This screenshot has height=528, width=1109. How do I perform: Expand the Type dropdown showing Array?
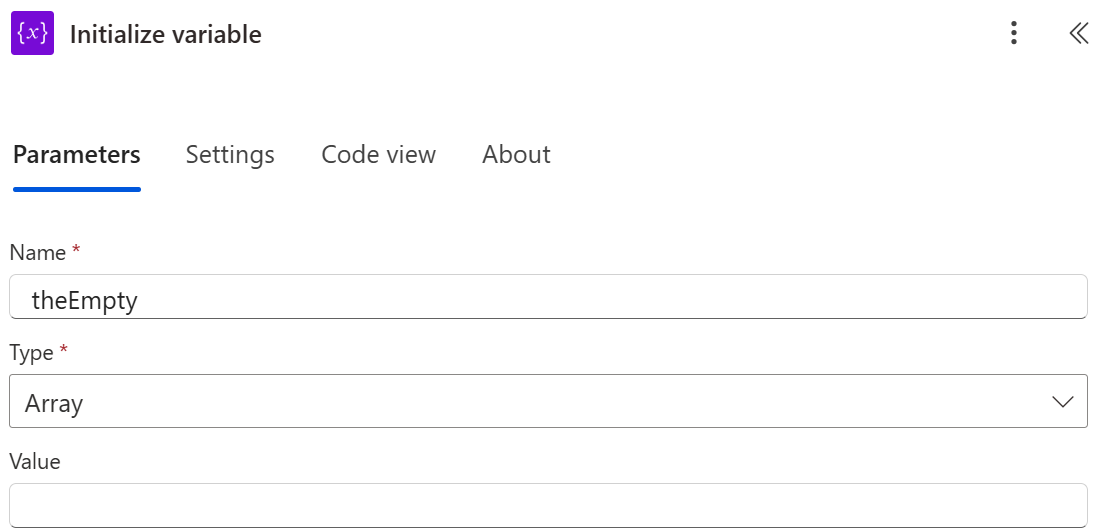click(548, 402)
